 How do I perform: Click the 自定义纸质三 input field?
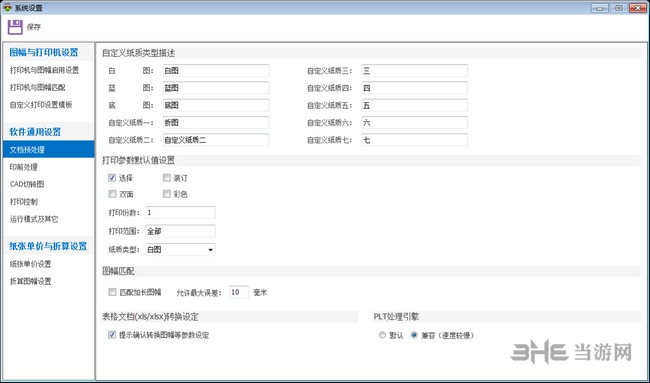pos(415,70)
